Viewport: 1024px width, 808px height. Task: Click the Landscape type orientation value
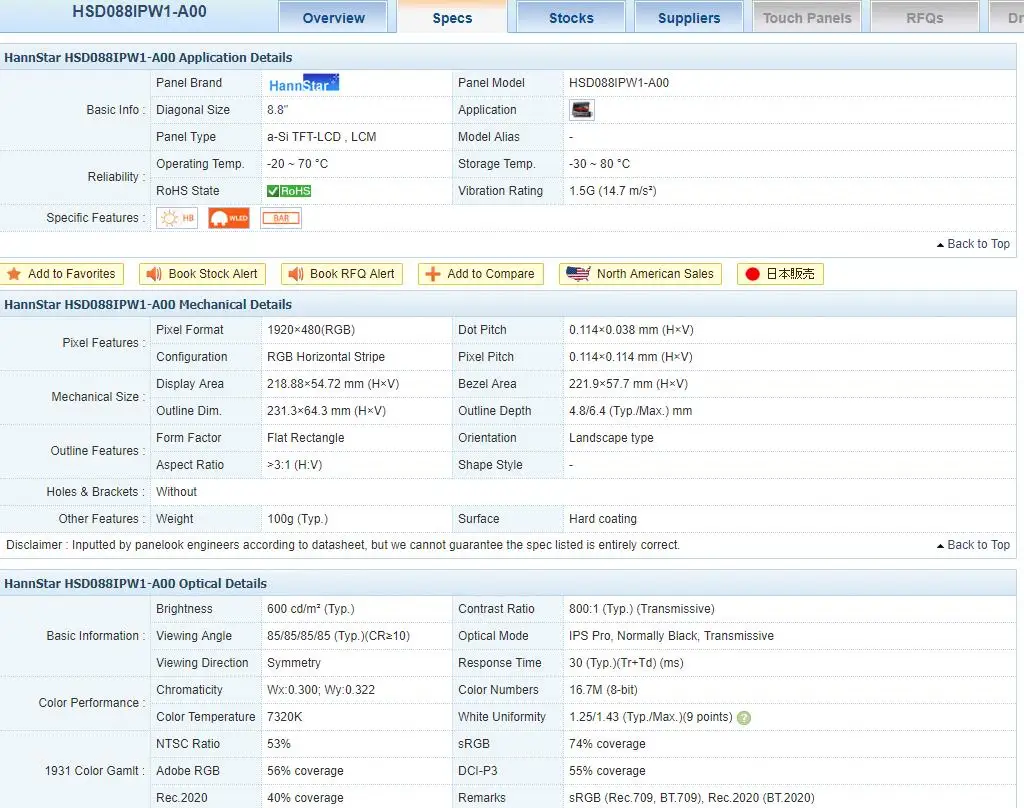(611, 438)
